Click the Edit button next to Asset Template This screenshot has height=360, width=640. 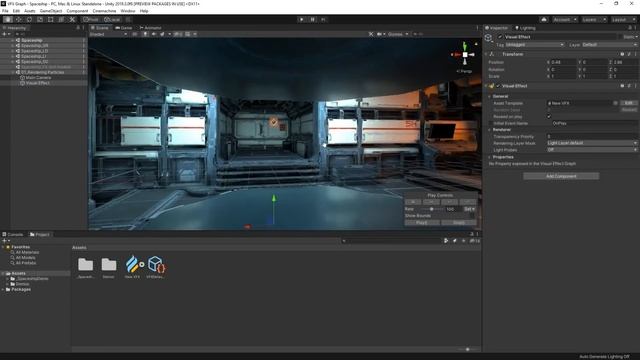629,103
